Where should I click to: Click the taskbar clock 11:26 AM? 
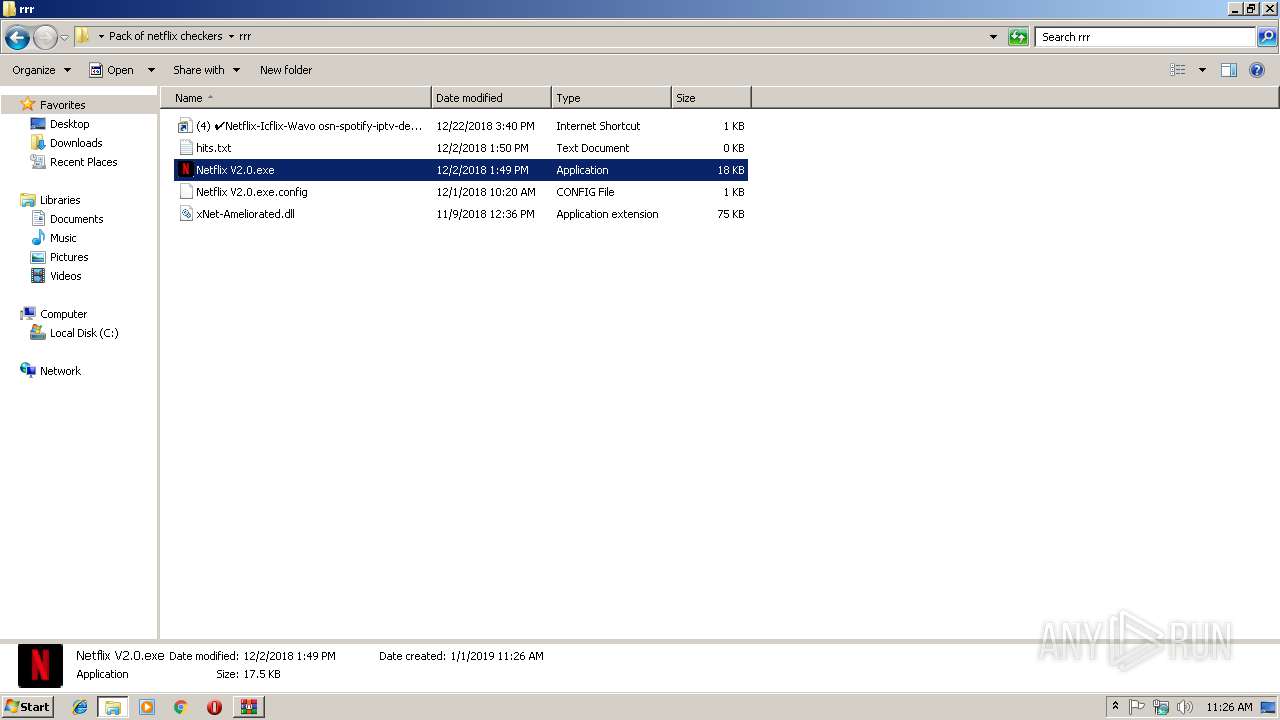[x=1229, y=707]
